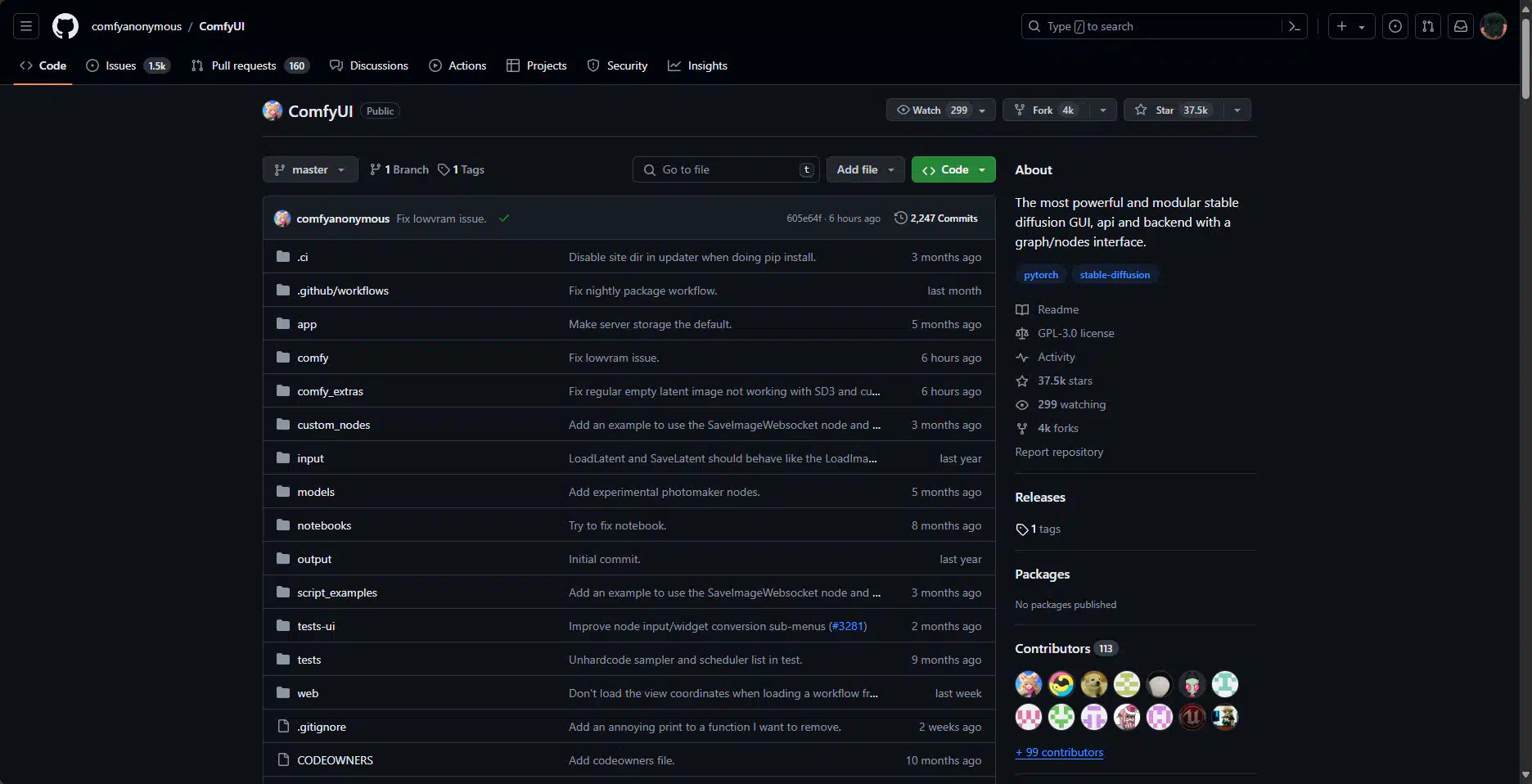The image size is (1532, 784).
Task: Click the .gitignore file icon
Action: (283, 726)
